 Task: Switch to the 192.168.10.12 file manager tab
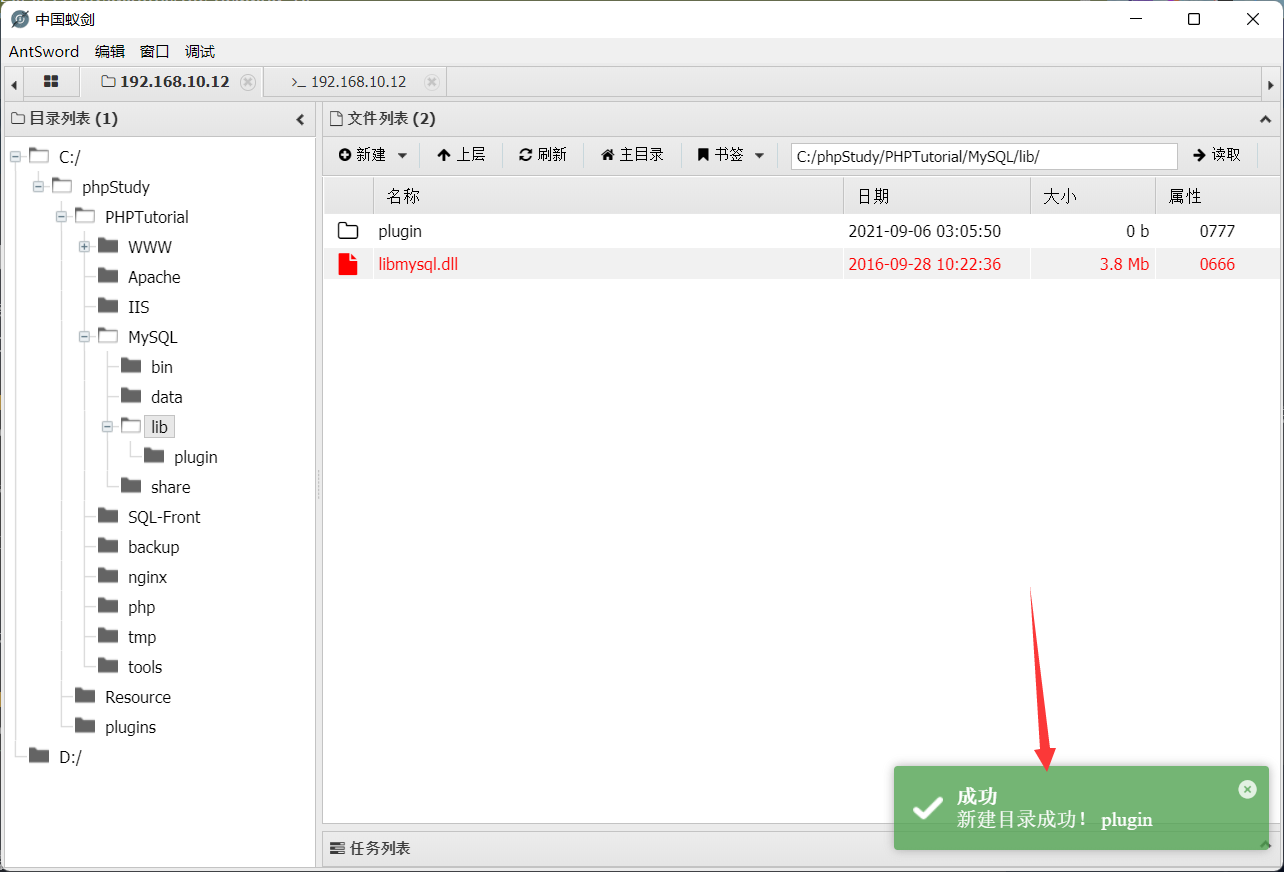[x=166, y=82]
